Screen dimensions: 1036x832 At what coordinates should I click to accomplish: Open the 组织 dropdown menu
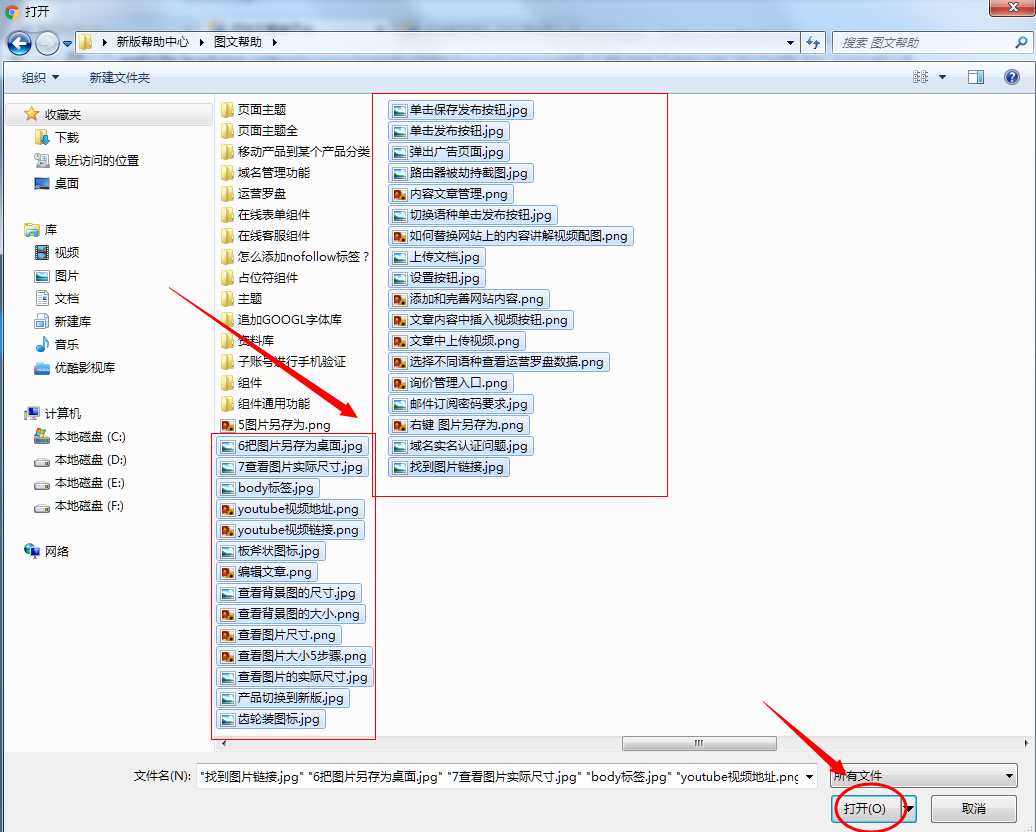pos(38,76)
